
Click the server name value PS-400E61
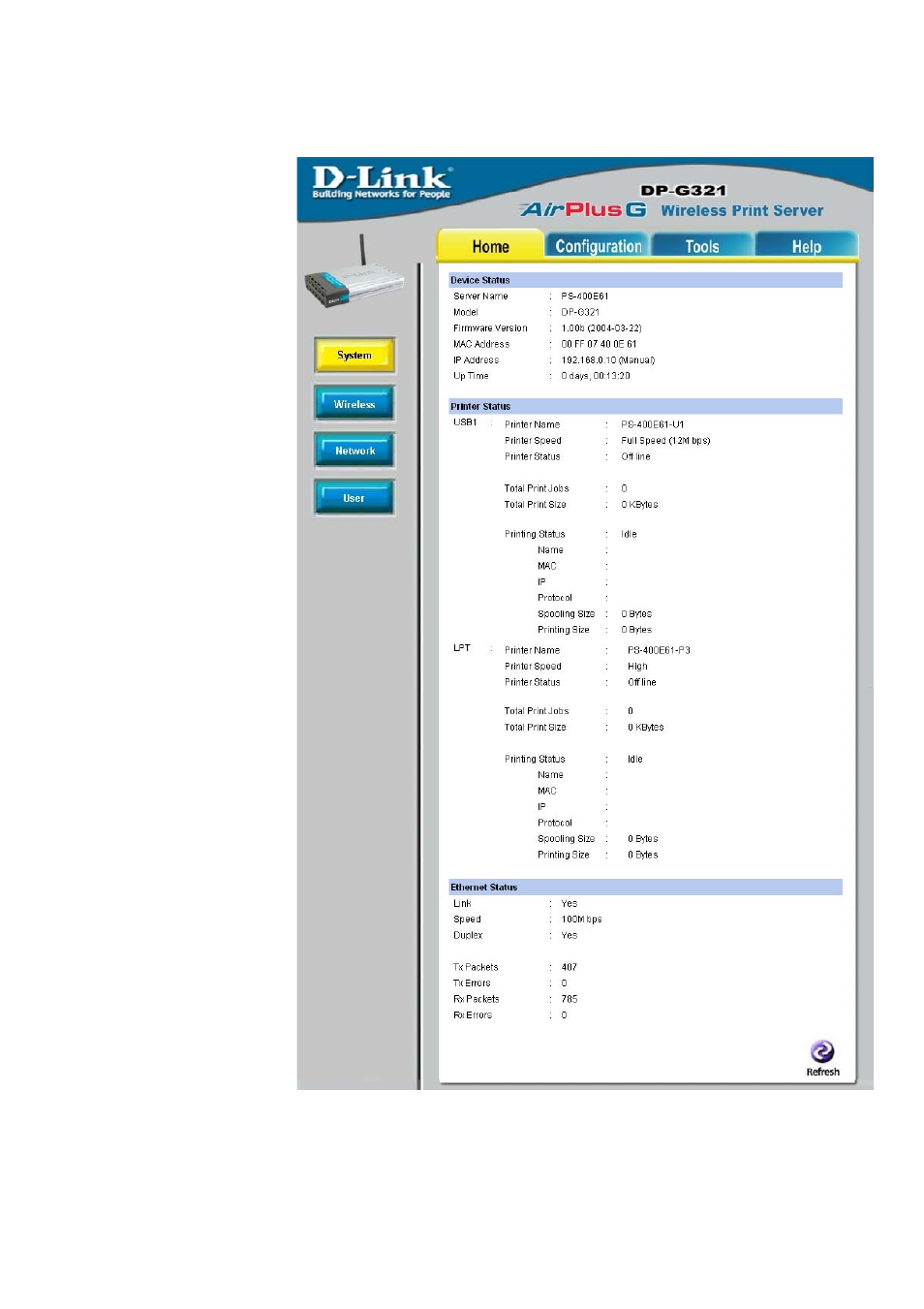click(585, 296)
